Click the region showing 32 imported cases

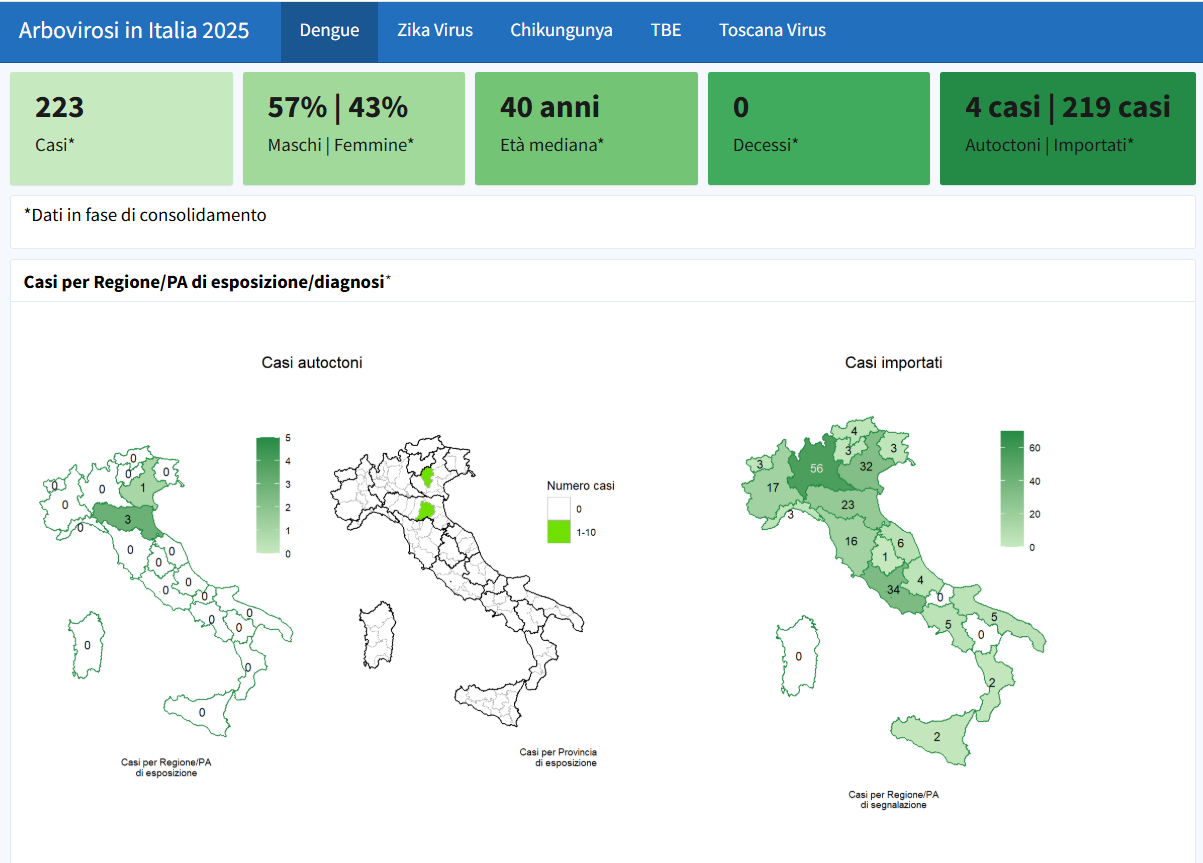click(x=866, y=466)
